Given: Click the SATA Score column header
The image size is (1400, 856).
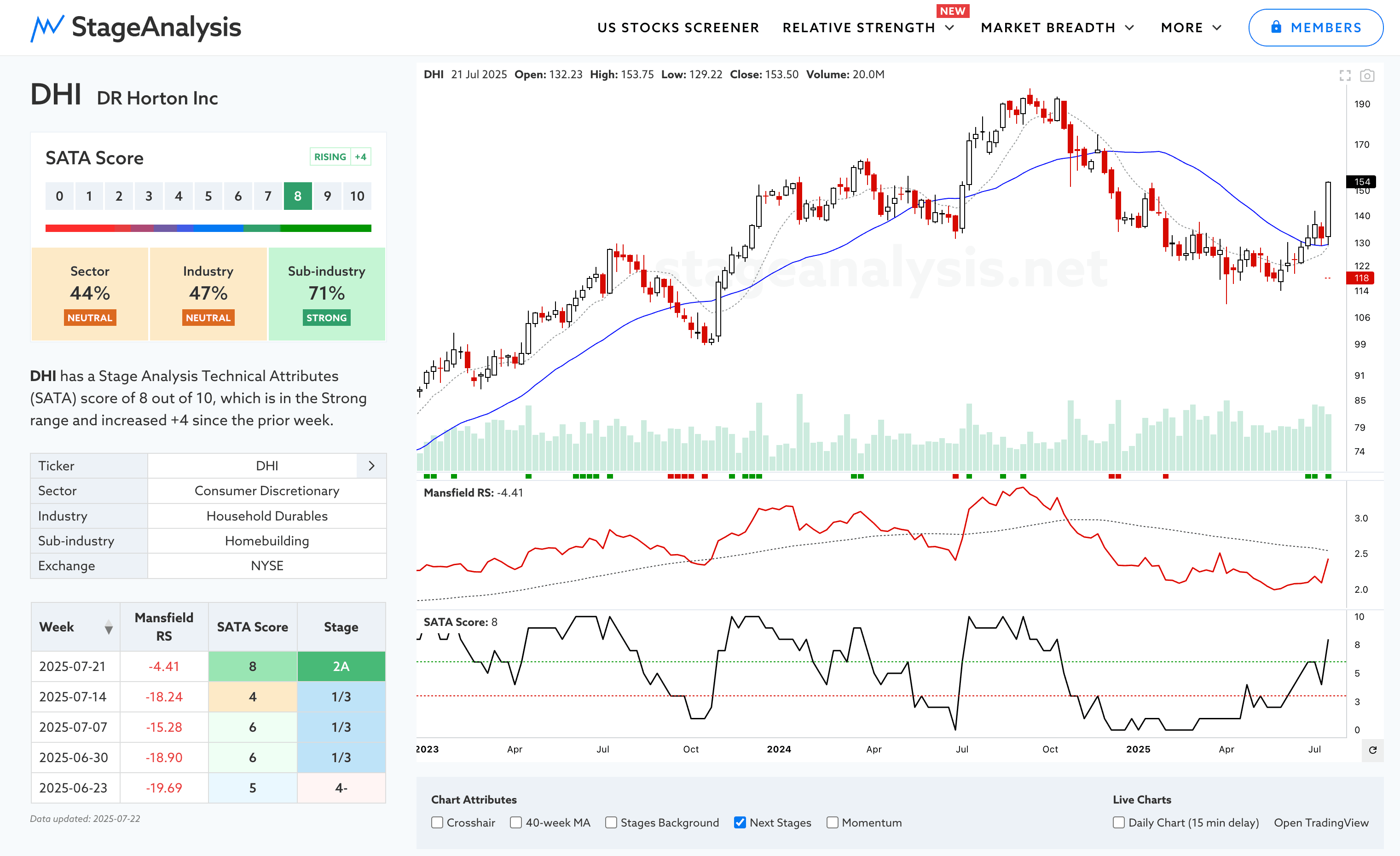Looking at the screenshot, I should 252,627.
